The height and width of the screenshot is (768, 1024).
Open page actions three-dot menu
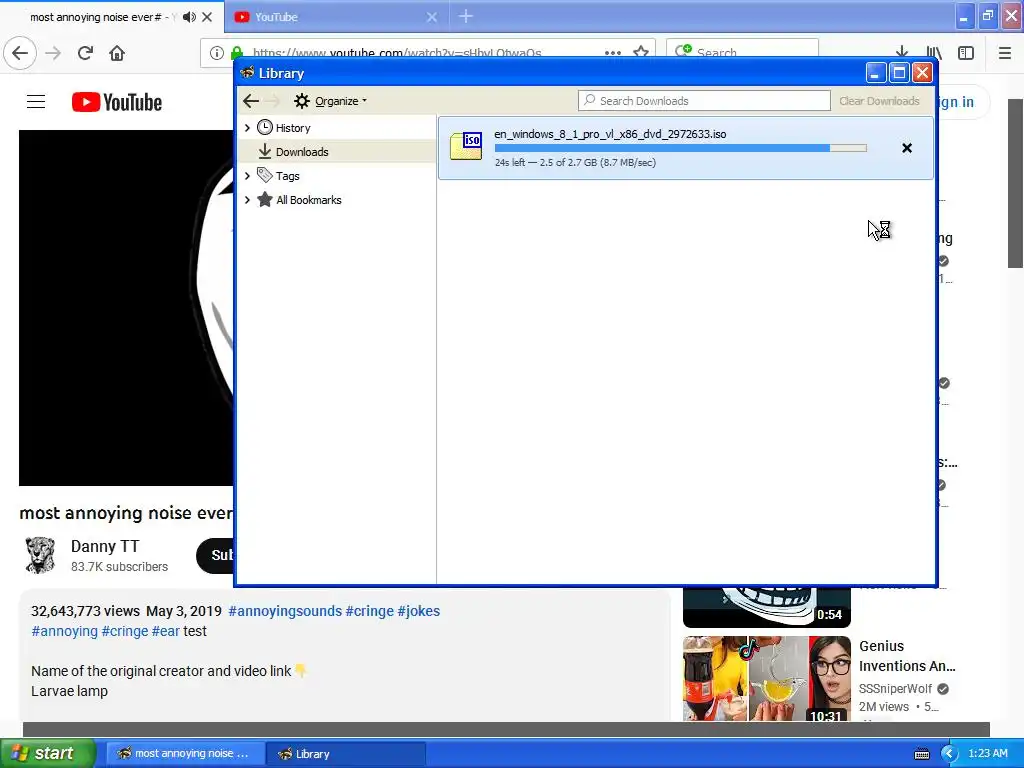[613, 53]
